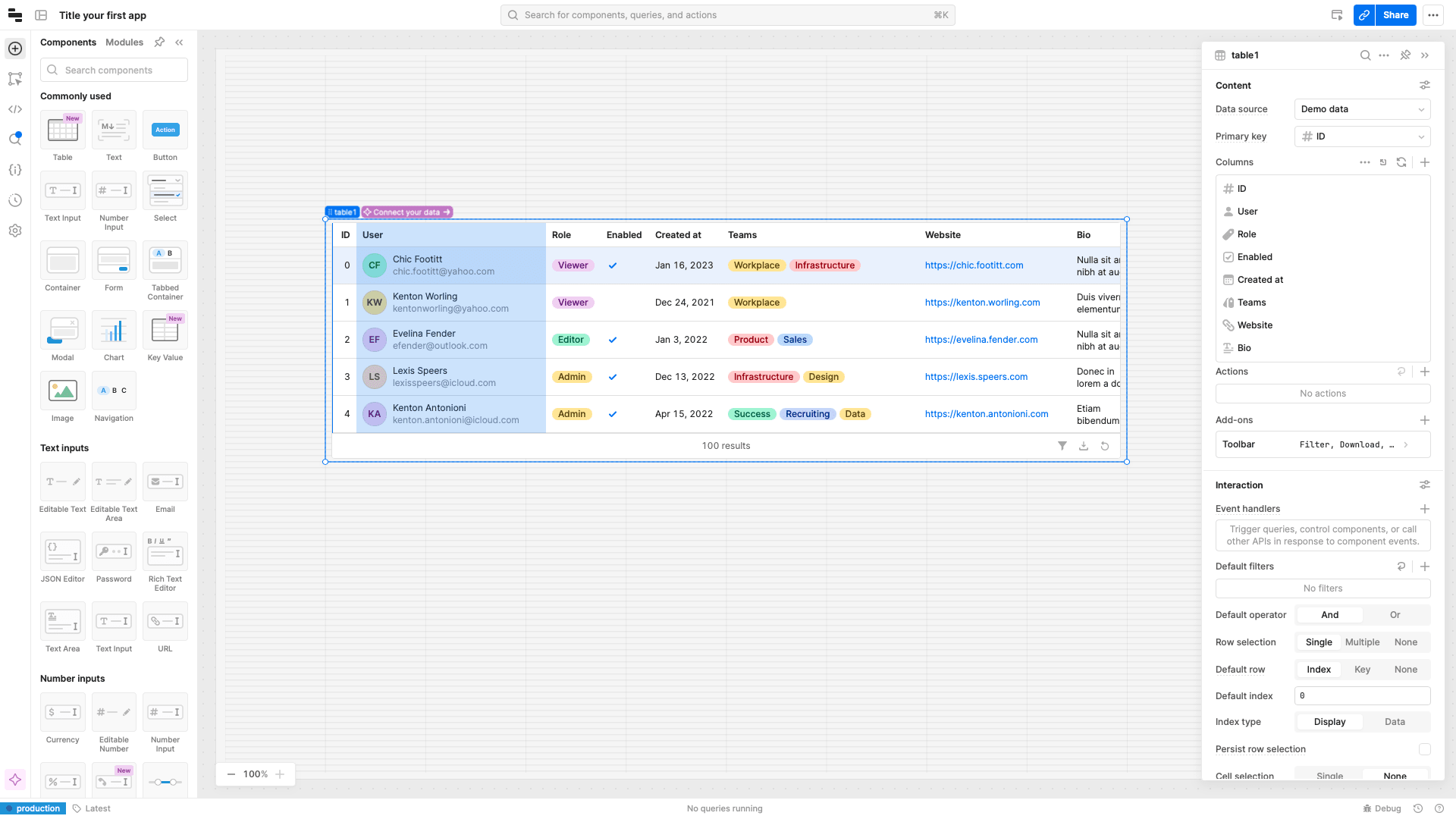The height and width of the screenshot is (819, 1456).
Task: Expand the Toolbar add-on settings
Action: click(1323, 444)
